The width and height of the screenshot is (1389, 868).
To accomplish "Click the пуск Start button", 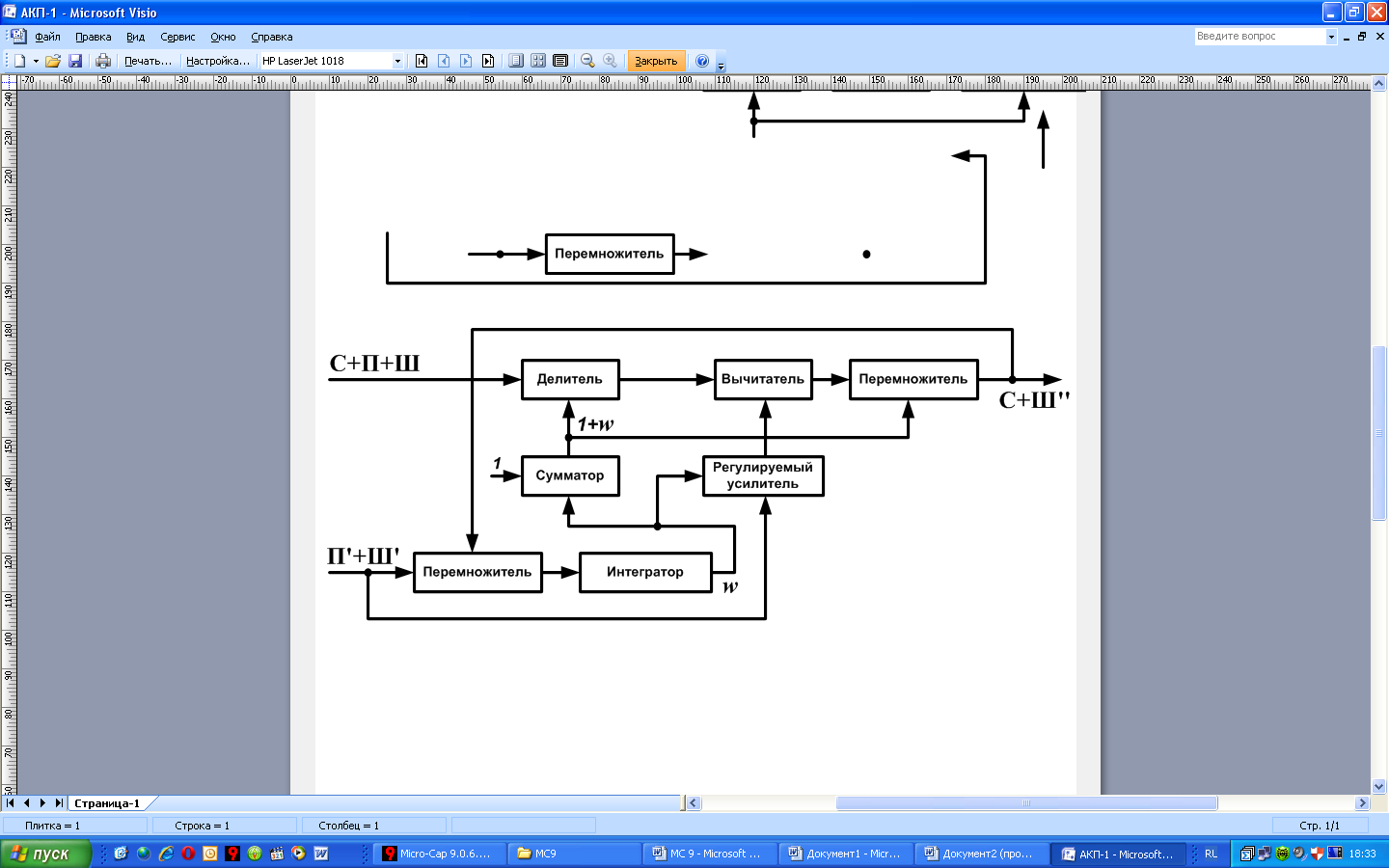I will coord(45,854).
